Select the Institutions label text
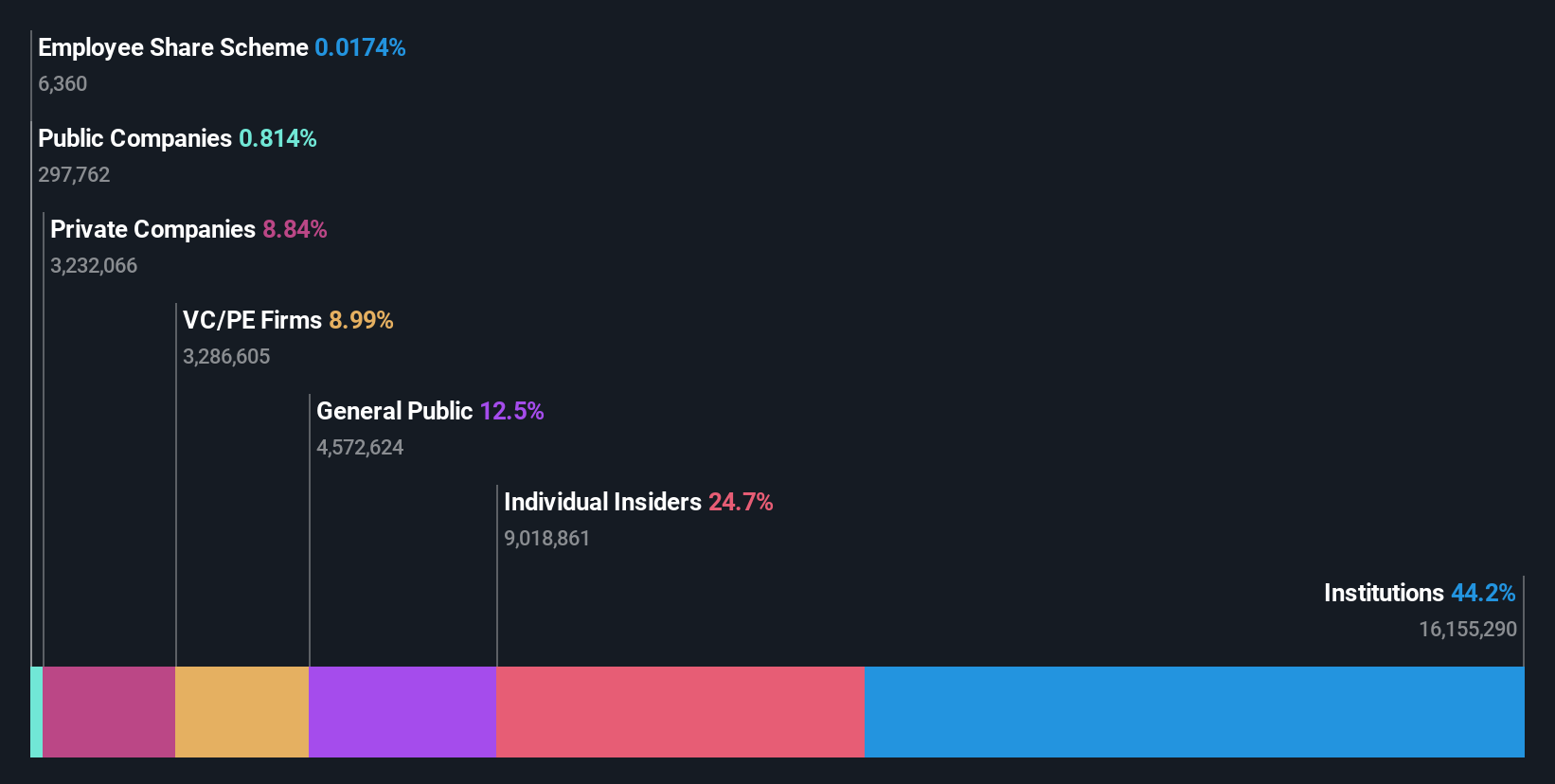 (x=1384, y=593)
